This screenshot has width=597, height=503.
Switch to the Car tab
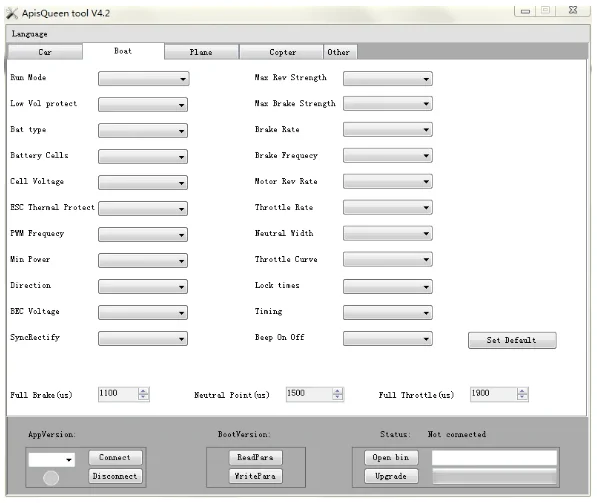(45, 52)
